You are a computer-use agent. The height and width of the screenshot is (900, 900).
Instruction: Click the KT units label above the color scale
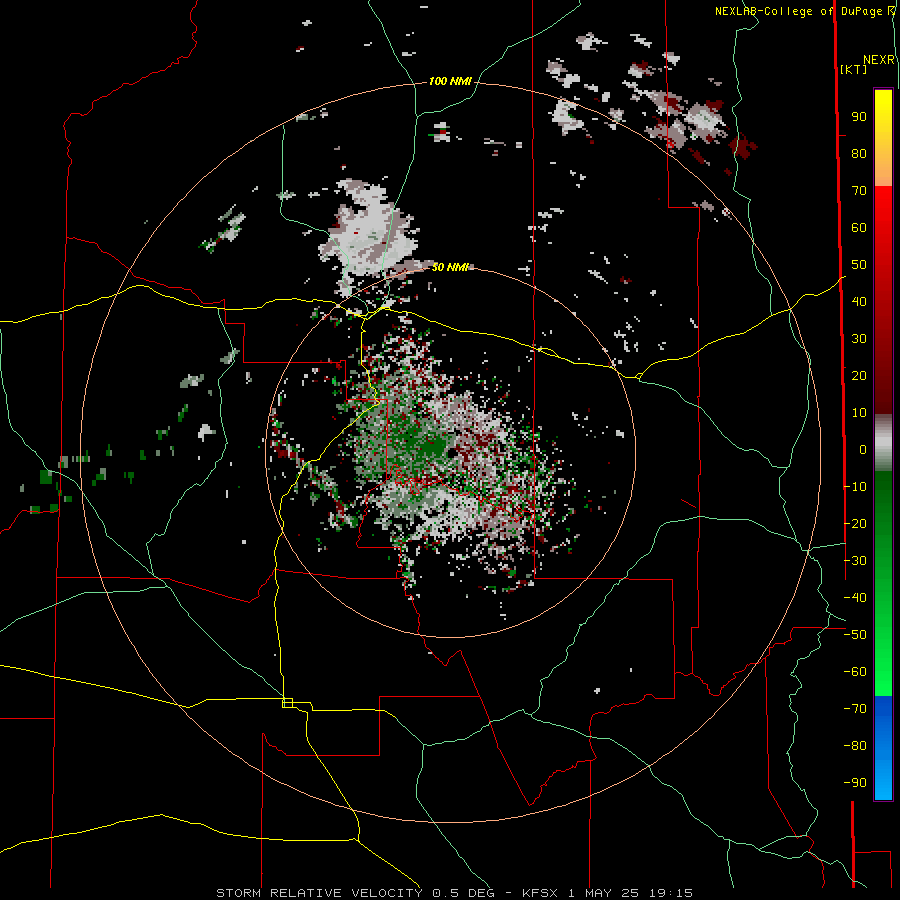[x=853, y=69]
